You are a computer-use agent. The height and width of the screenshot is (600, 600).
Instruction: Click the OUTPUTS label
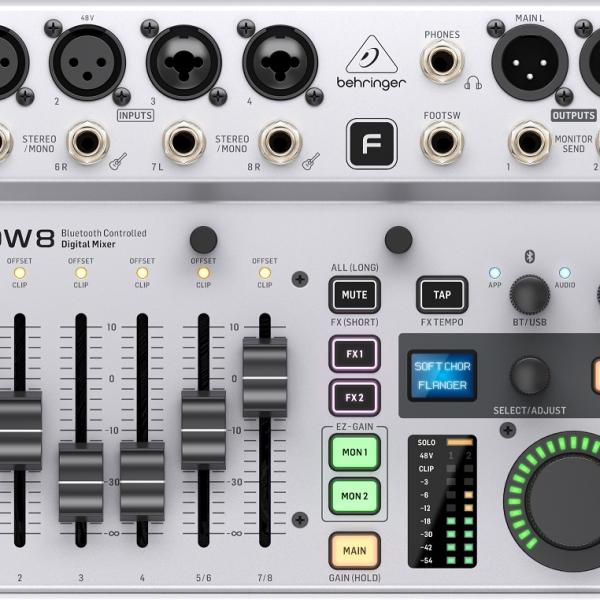[574, 116]
